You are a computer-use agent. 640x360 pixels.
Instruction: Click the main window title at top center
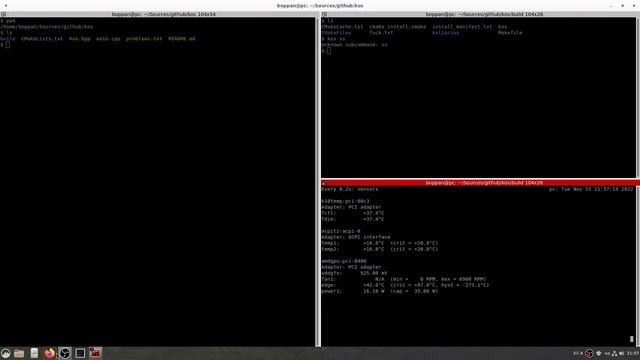[320, 6]
